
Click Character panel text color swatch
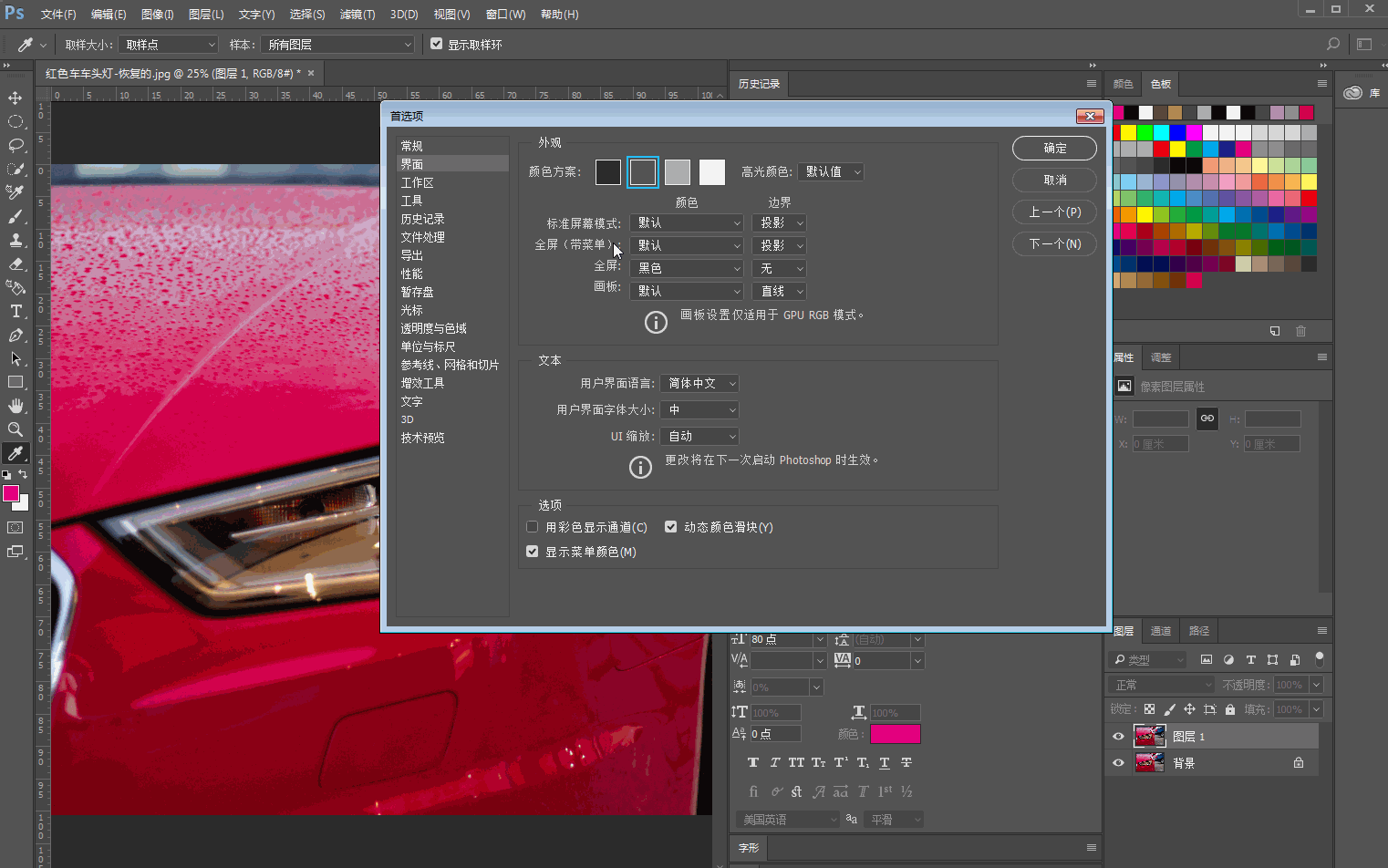(x=896, y=734)
